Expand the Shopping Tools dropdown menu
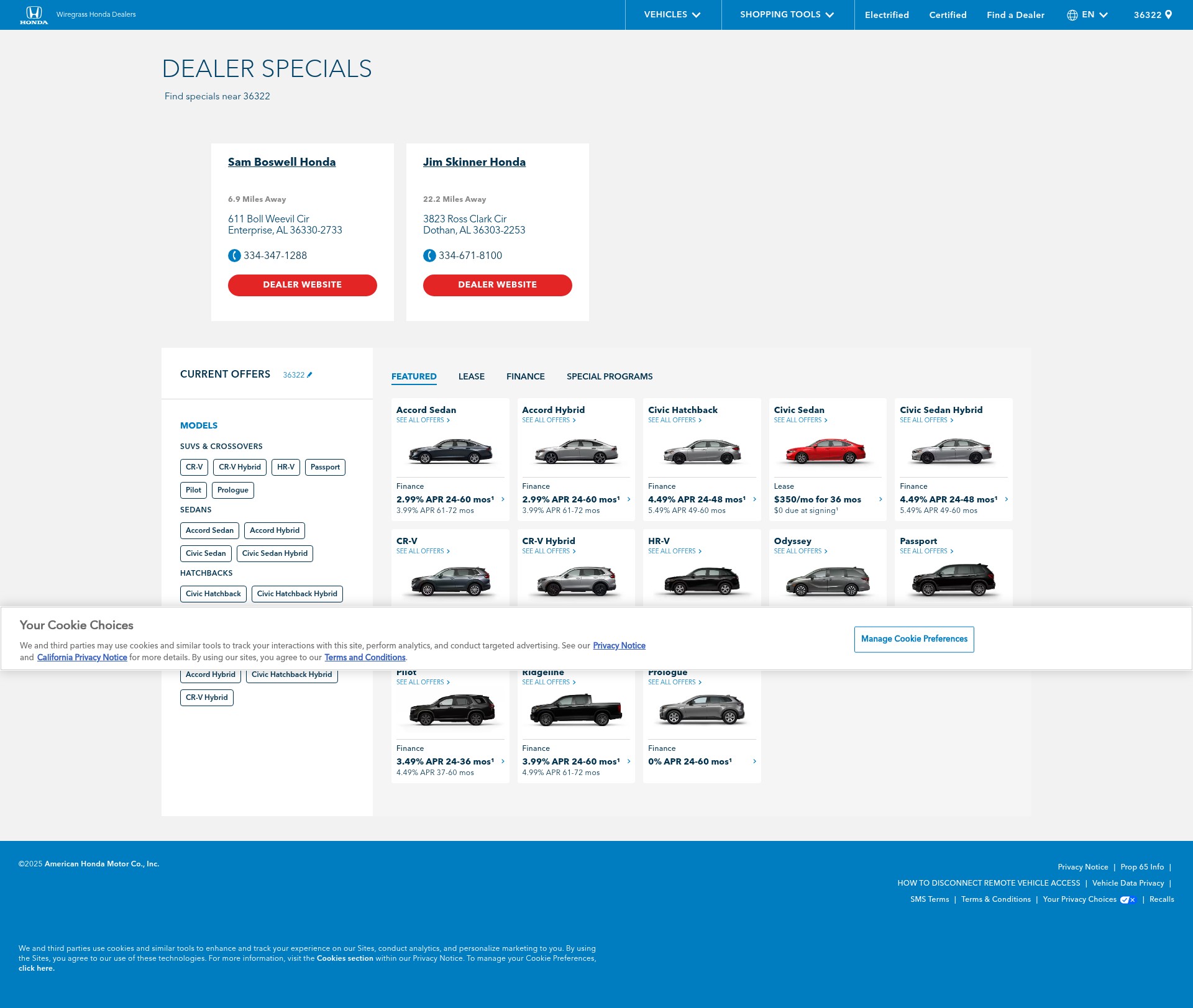Screen dimensions: 1193x1008 (x=787, y=15)
